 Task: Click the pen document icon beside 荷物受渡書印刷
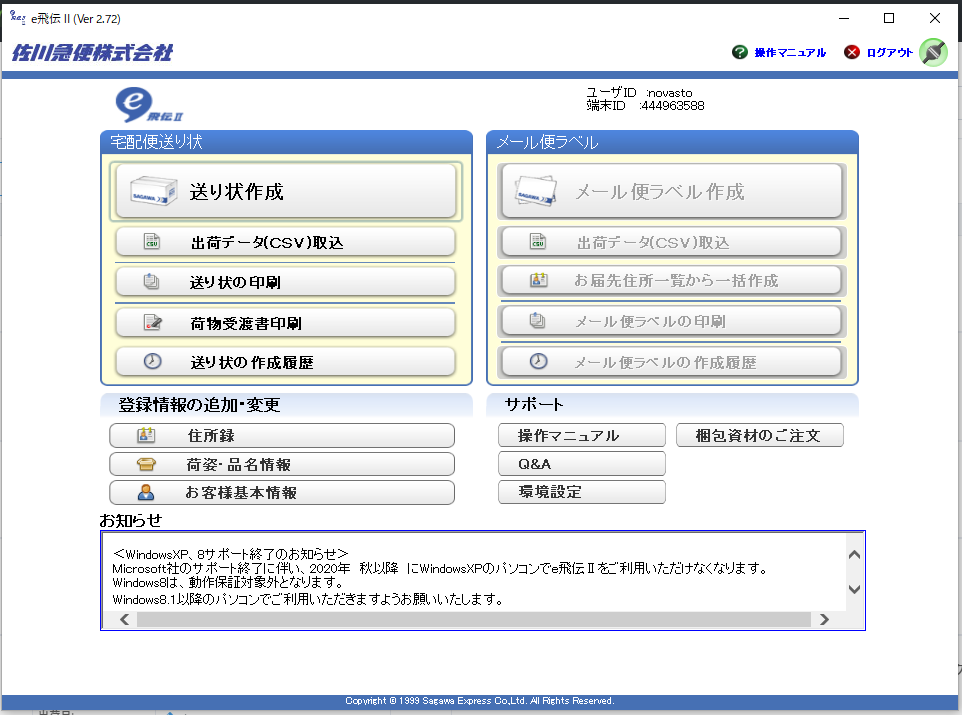153,322
